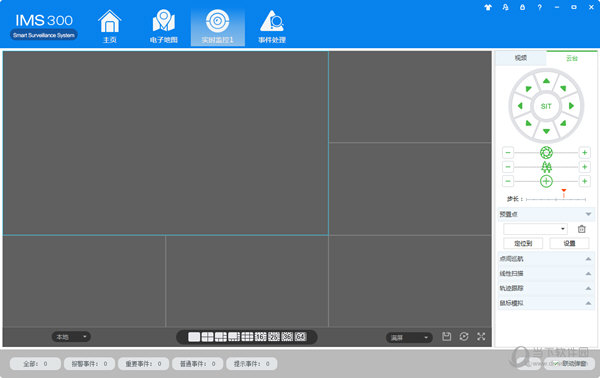
Task: Select the single-window layout
Action: click(194, 337)
